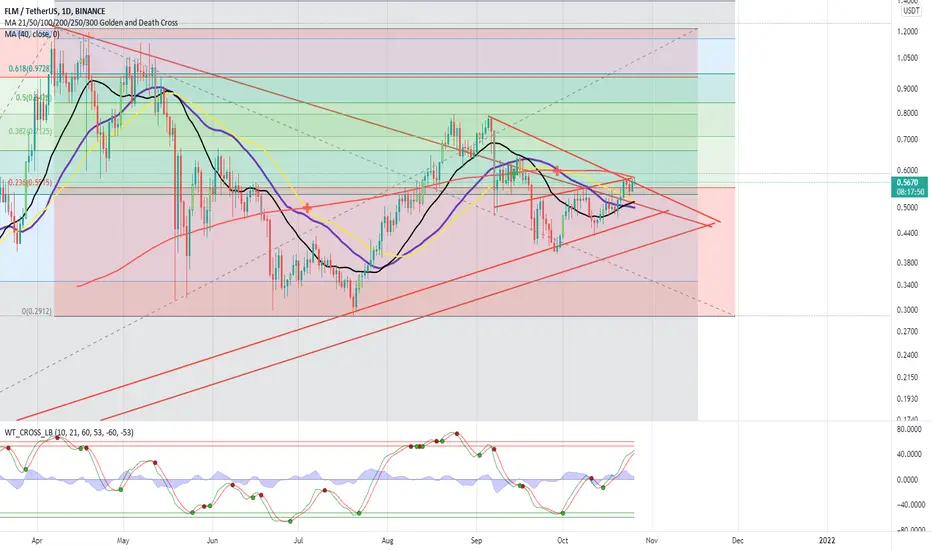The width and height of the screenshot is (932, 550).
Task: Click the 0.7000 price axis value
Action: (907, 140)
